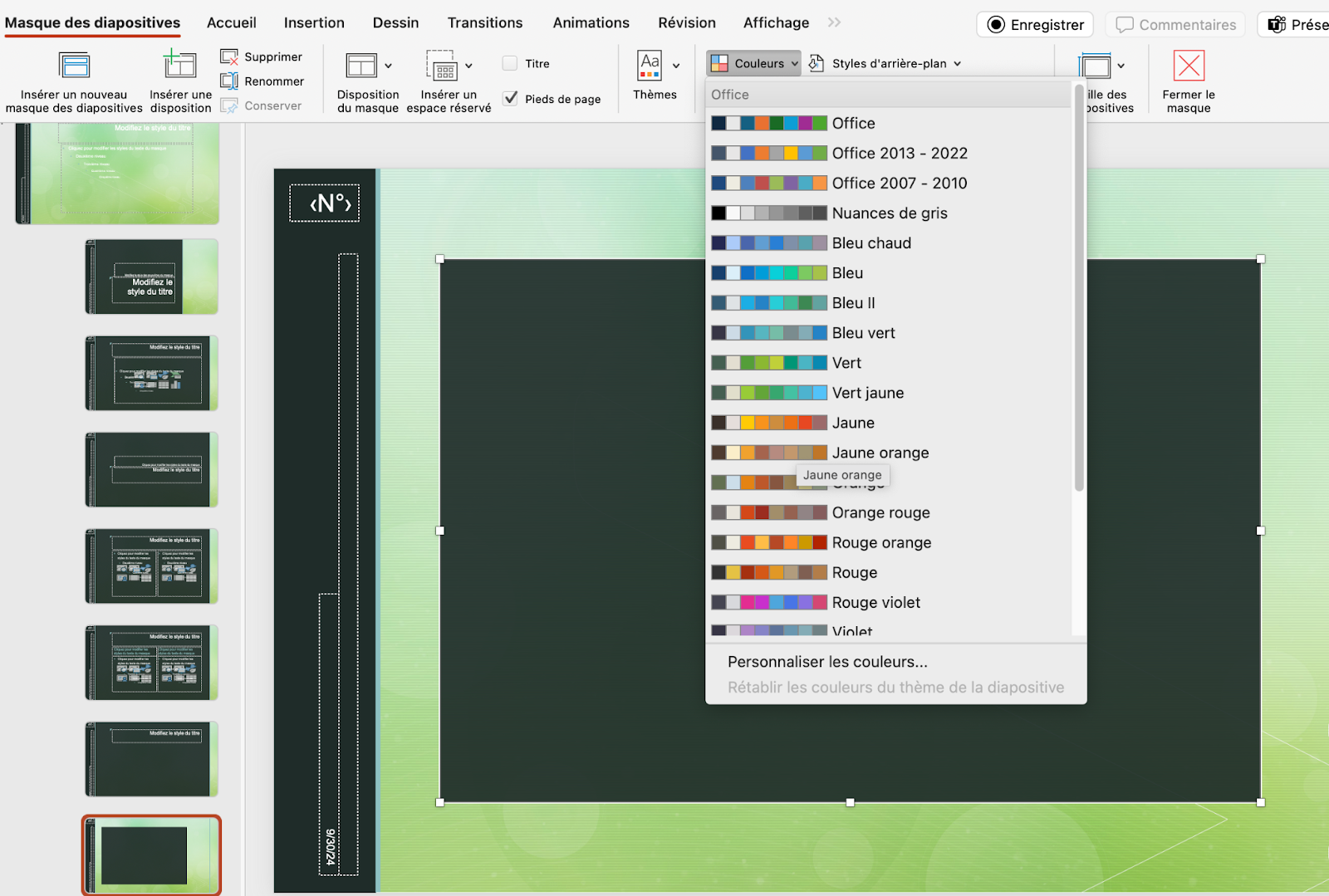Click Insérer un espace réservé icon
This screenshot has width=1329, height=896.
coord(442,66)
